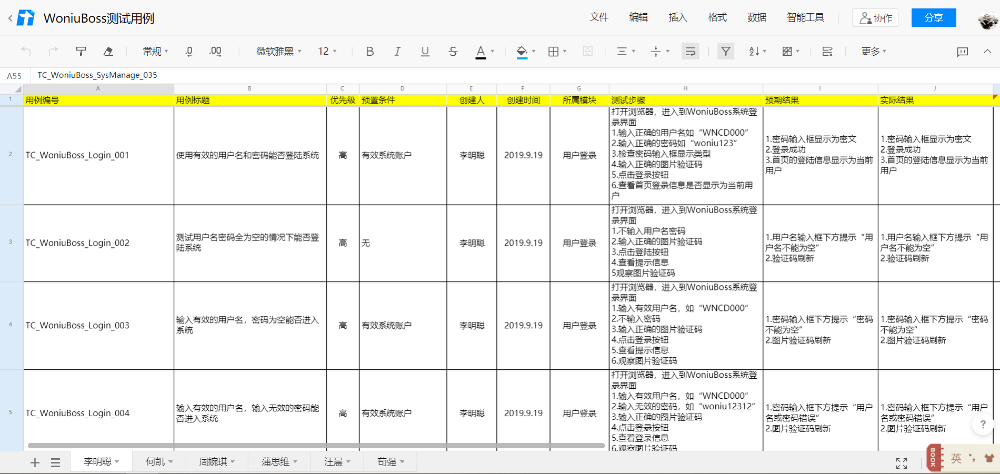Enter full screen mode icon
This screenshot has height=474, width=1000.
click(x=901, y=463)
